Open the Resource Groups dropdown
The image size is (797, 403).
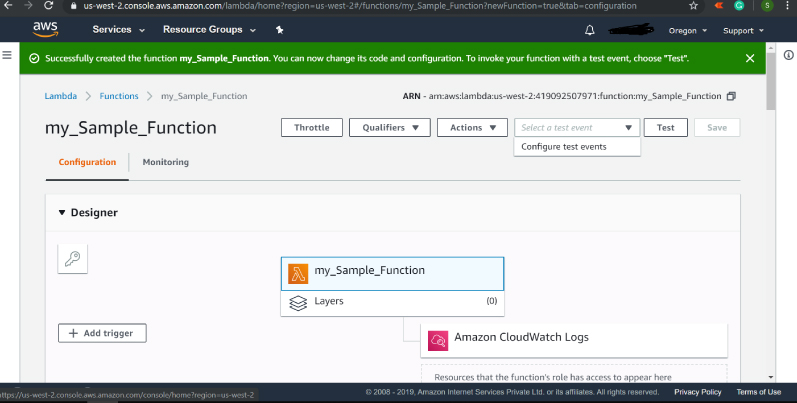click(x=209, y=30)
